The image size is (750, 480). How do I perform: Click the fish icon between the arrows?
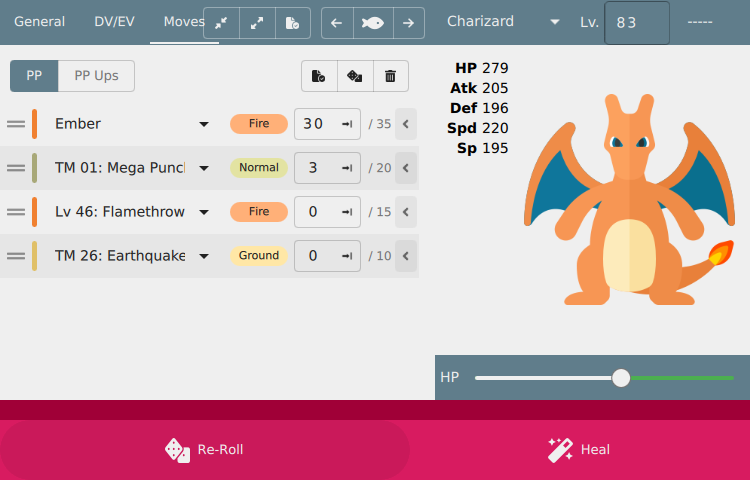(373, 23)
